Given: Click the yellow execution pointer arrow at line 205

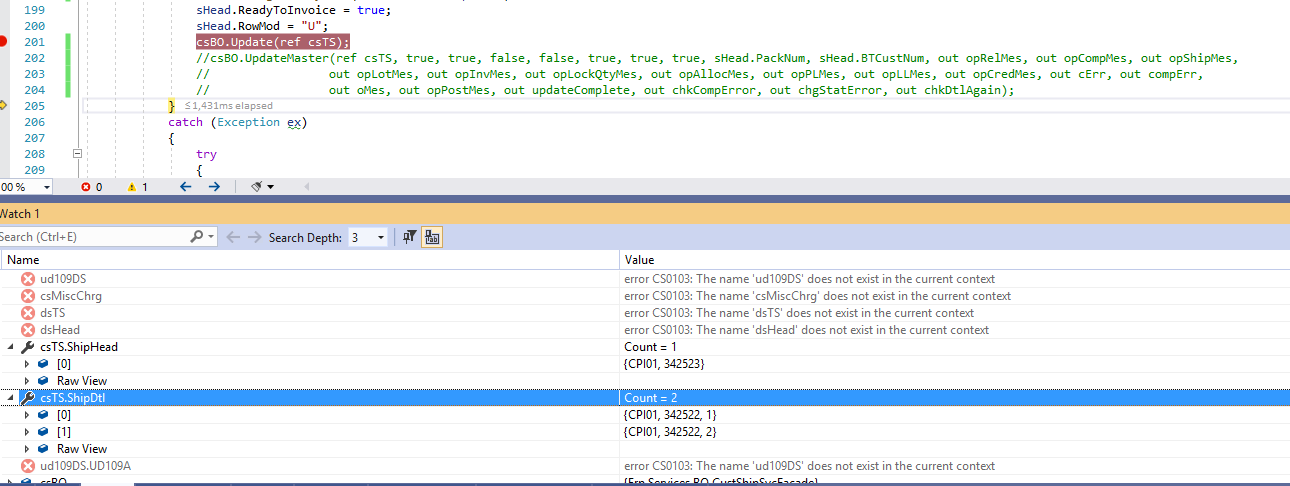Looking at the screenshot, I should tap(3, 106).
